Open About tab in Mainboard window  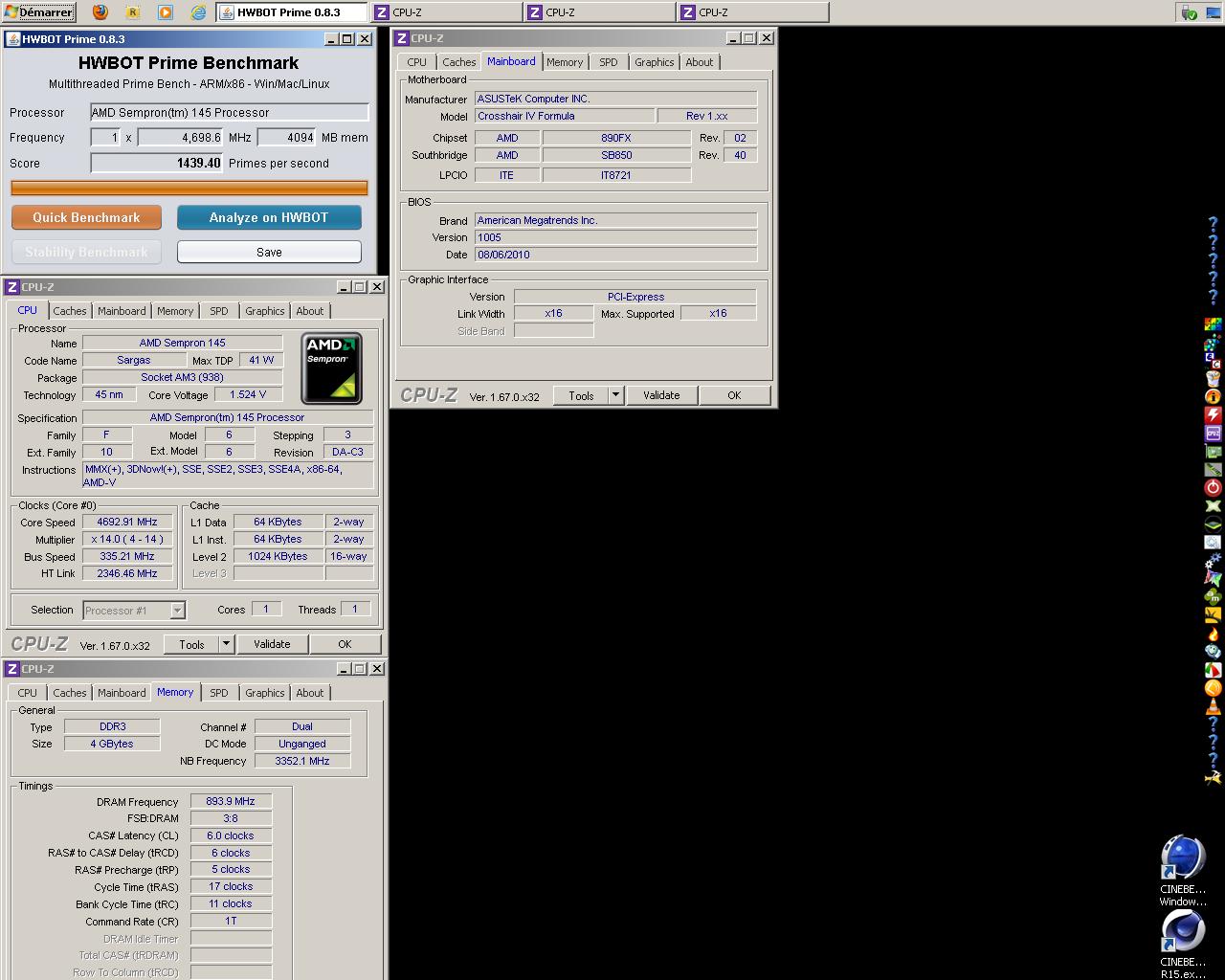coord(699,62)
